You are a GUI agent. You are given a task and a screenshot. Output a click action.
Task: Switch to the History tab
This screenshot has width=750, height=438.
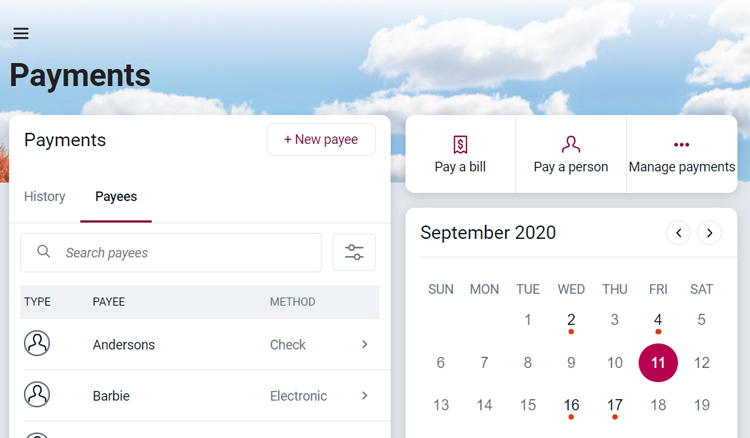coord(45,197)
